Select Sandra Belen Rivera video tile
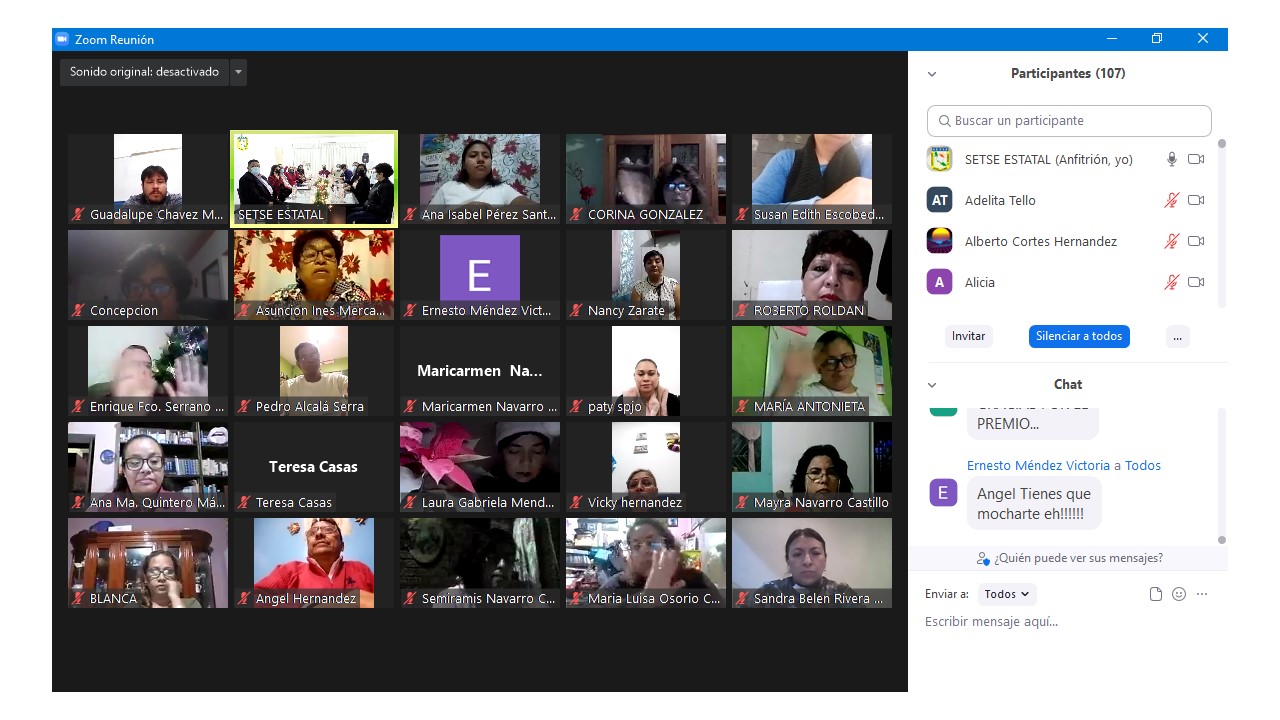This screenshot has height=720, width=1280. (812, 563)
